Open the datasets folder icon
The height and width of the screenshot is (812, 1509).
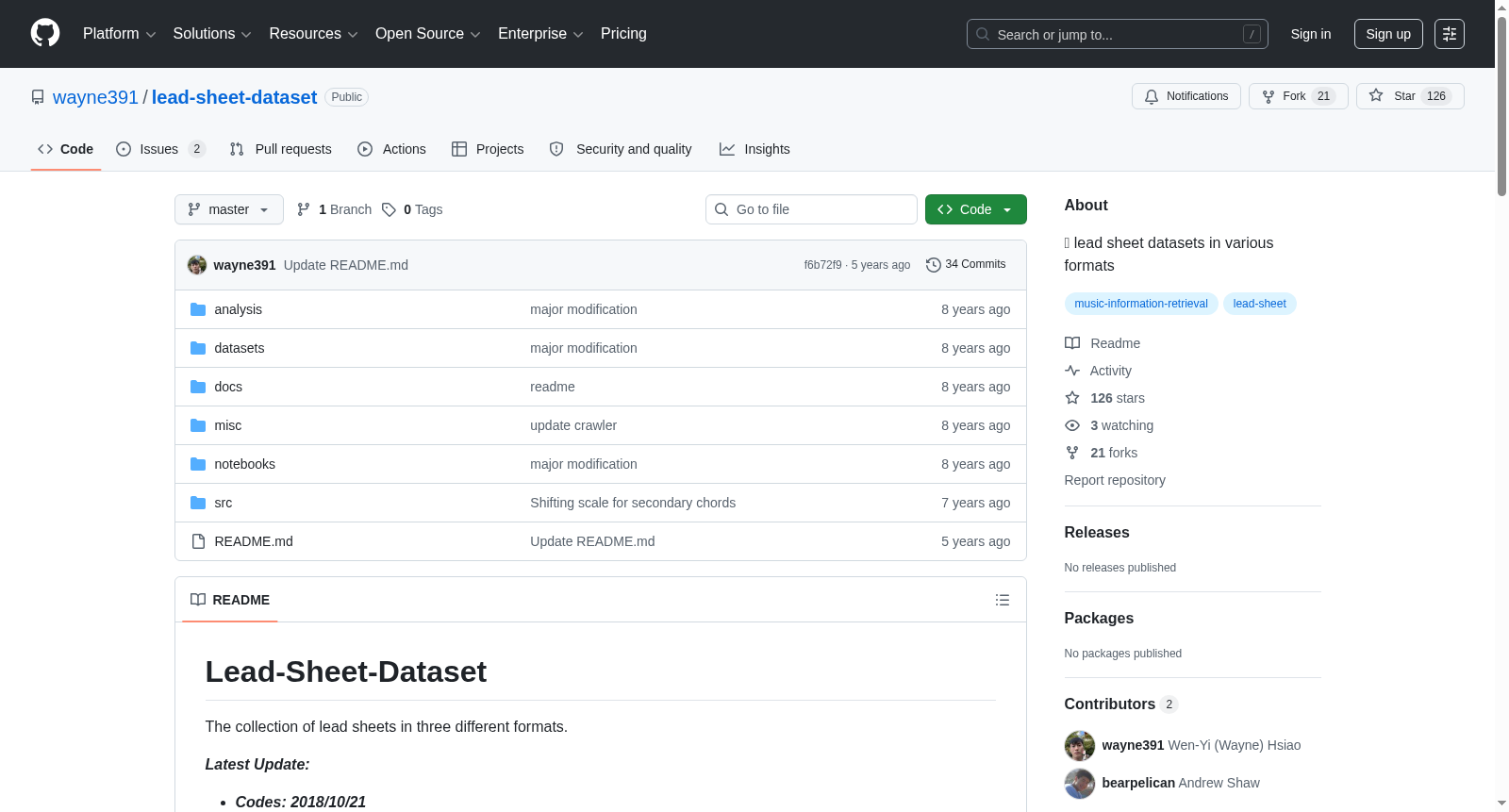198,348
